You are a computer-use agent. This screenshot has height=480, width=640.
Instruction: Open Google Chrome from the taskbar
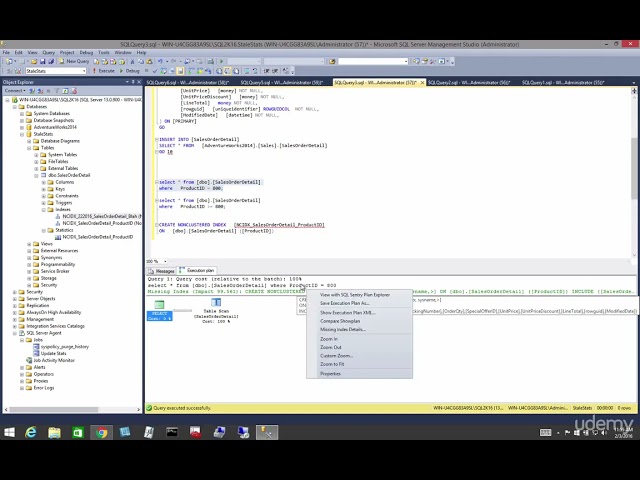pyautogui.click(x=101, y=432)
